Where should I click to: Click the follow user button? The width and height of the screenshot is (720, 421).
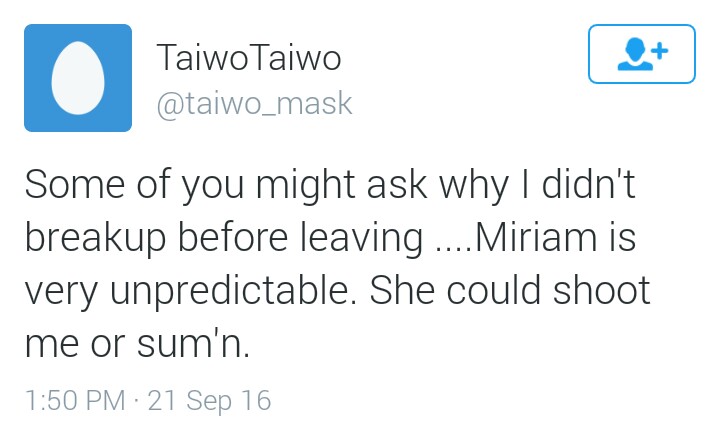641,54
